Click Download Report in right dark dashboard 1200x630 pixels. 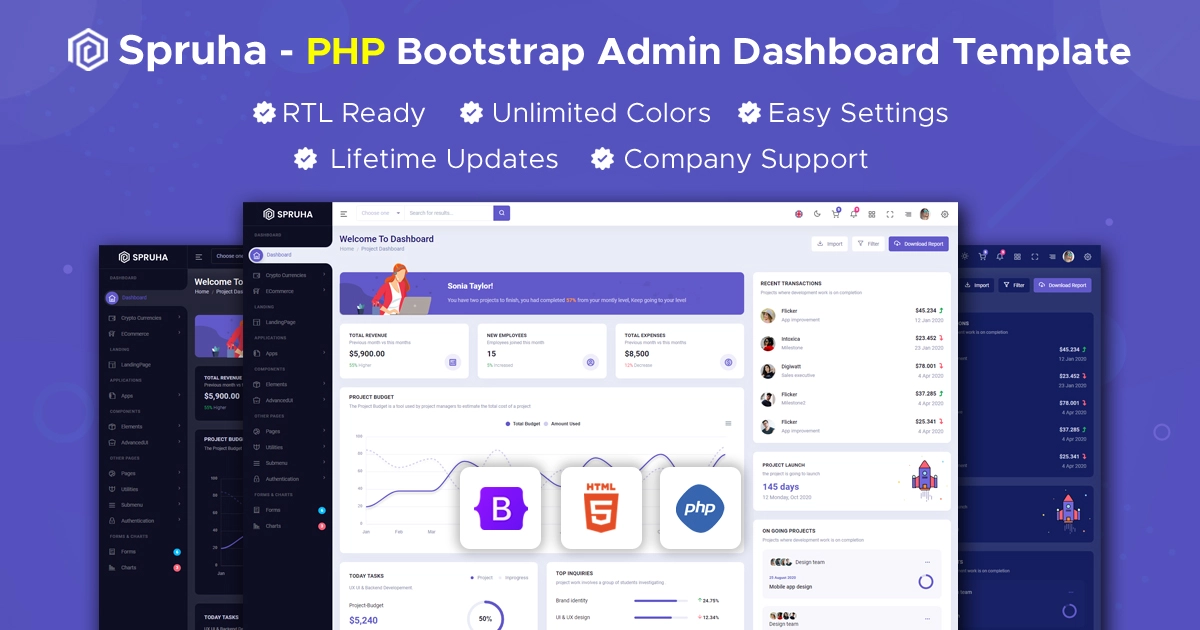[x=1062, y=285]
